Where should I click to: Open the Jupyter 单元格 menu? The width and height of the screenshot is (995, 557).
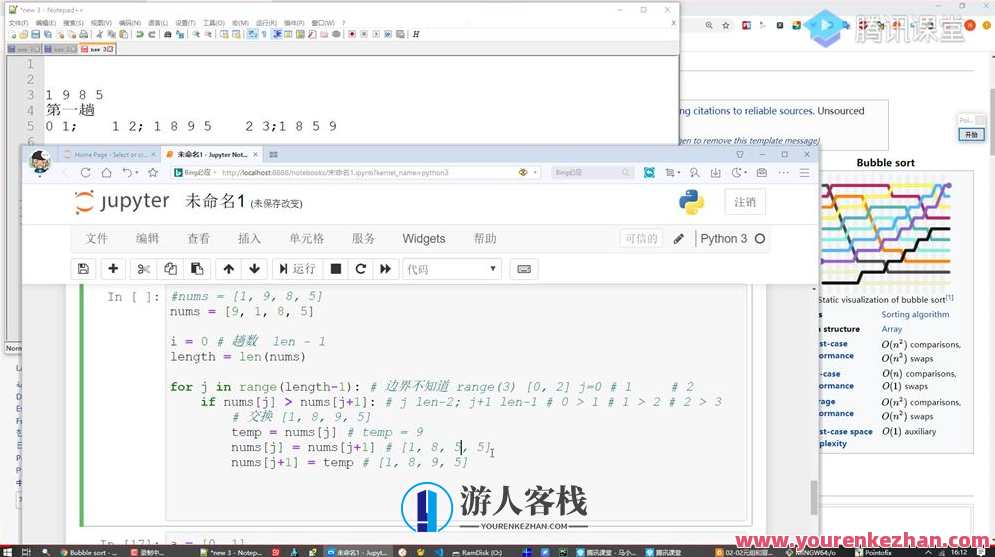306,239
